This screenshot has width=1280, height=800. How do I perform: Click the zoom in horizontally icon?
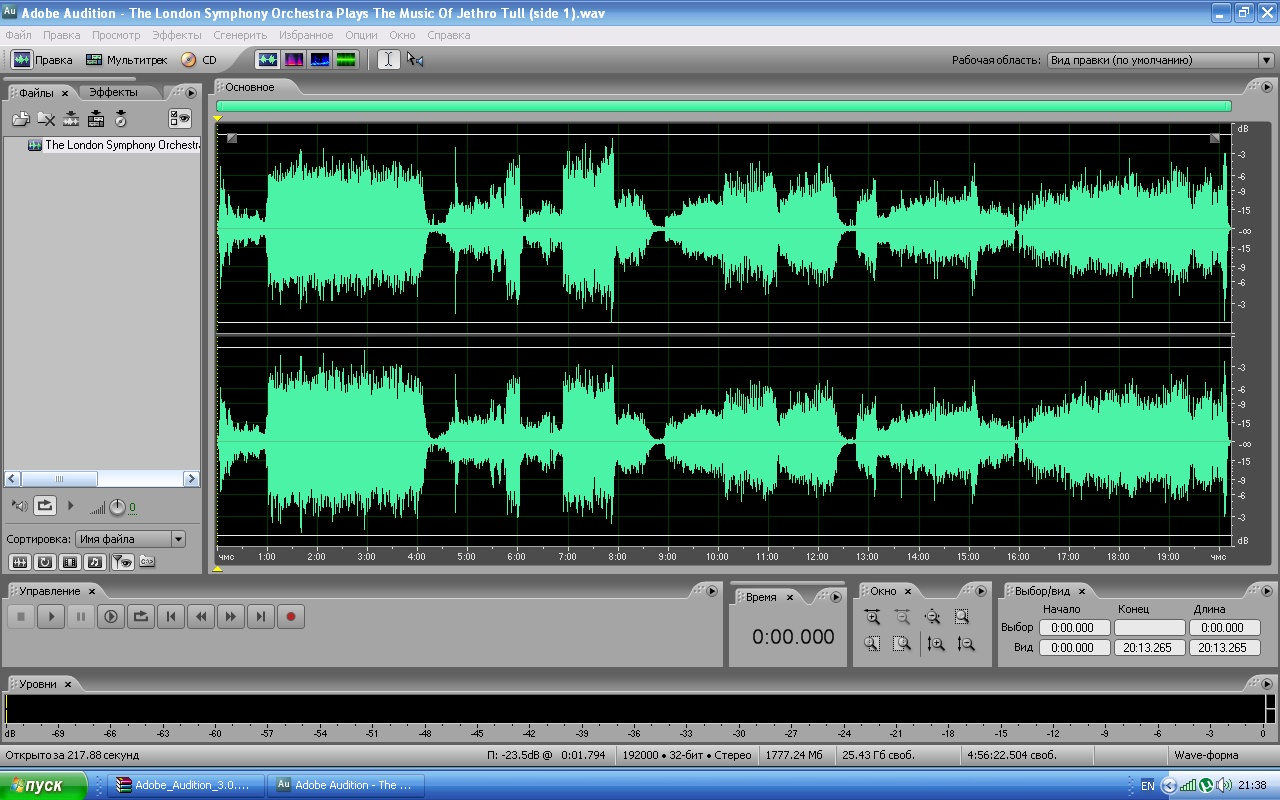(872, 618)
